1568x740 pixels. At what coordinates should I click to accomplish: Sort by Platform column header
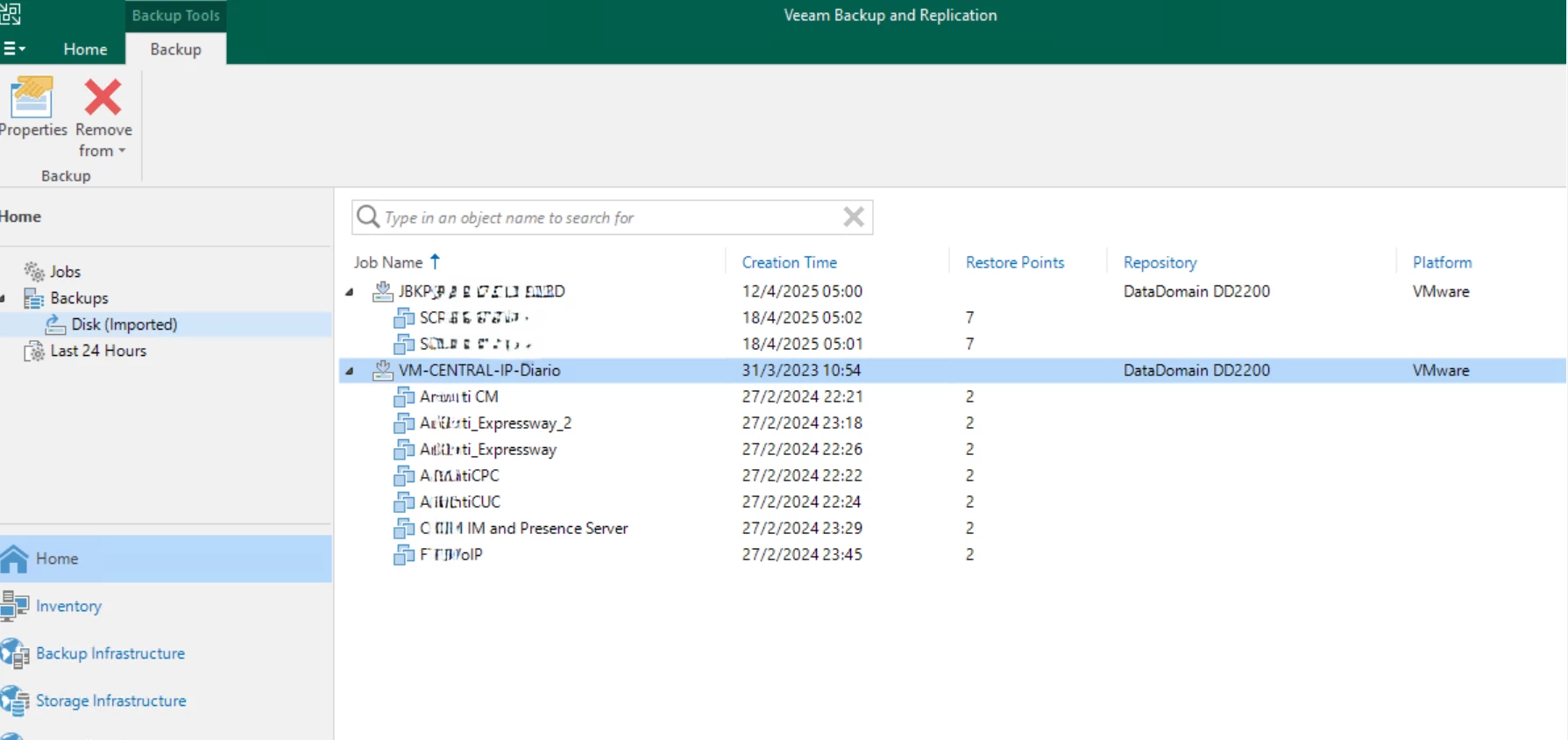point(1442,262)
